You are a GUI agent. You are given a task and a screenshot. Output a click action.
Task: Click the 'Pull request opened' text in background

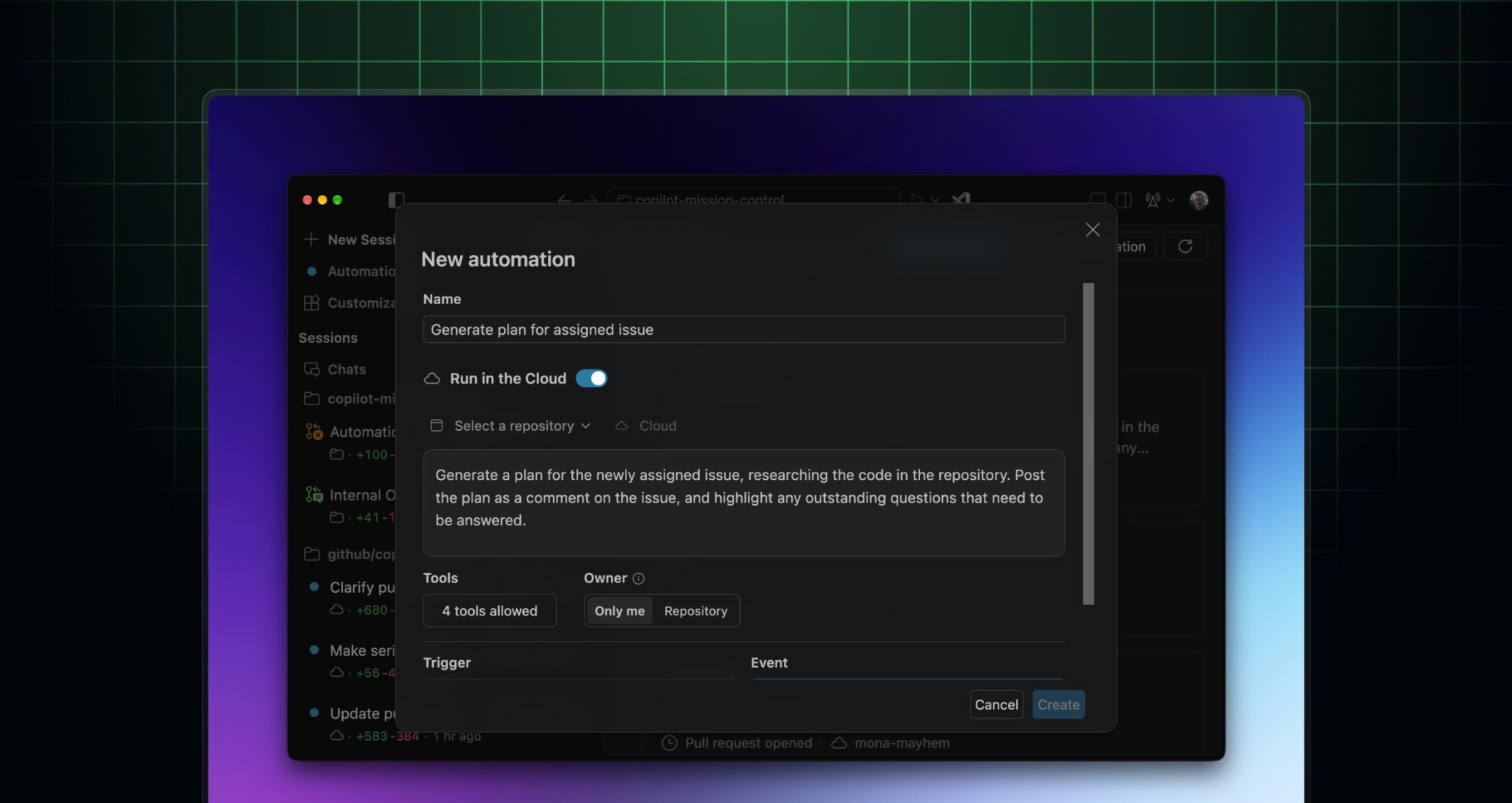pos(749,743)
